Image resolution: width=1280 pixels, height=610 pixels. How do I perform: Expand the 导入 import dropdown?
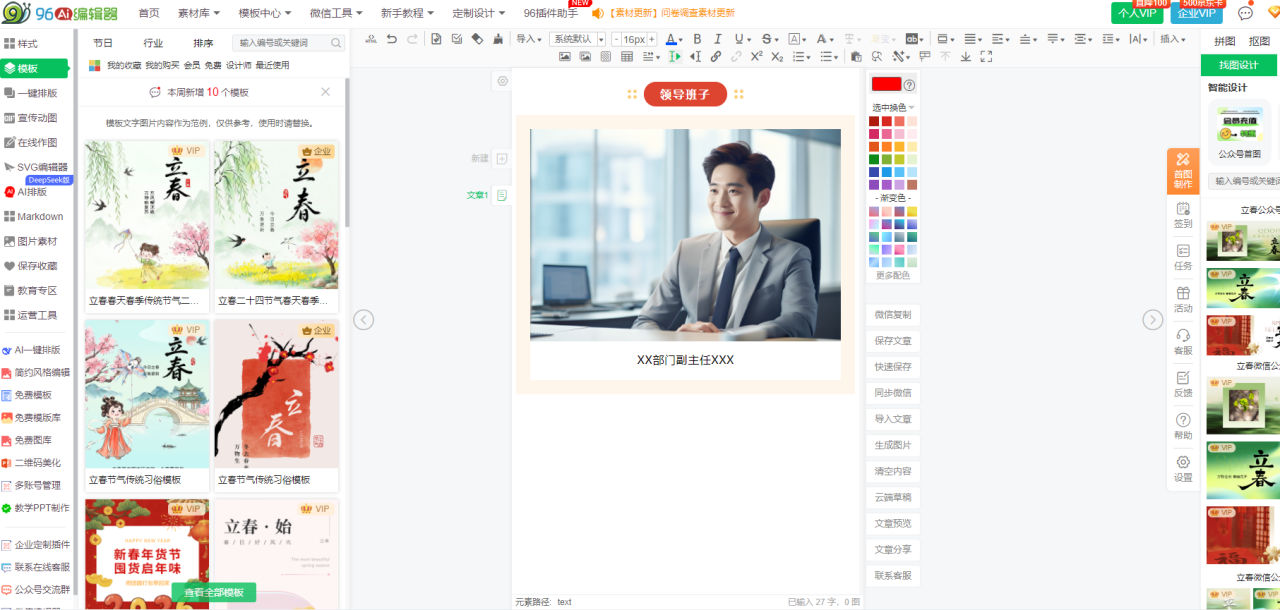pyautogui.click(x=529, y=39)
